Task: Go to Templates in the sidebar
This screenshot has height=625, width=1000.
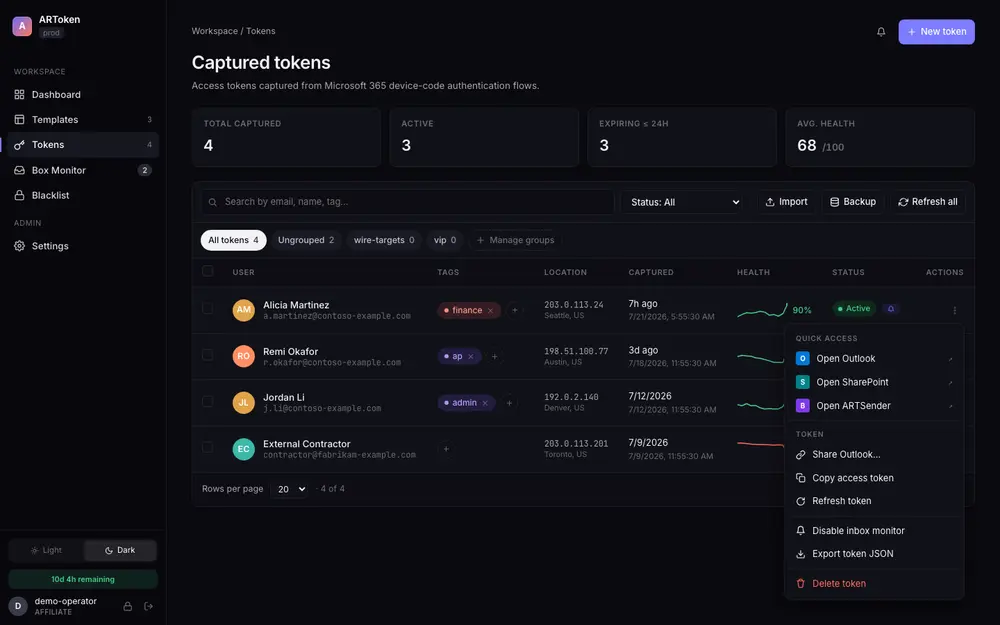Action: pos(83,119)
